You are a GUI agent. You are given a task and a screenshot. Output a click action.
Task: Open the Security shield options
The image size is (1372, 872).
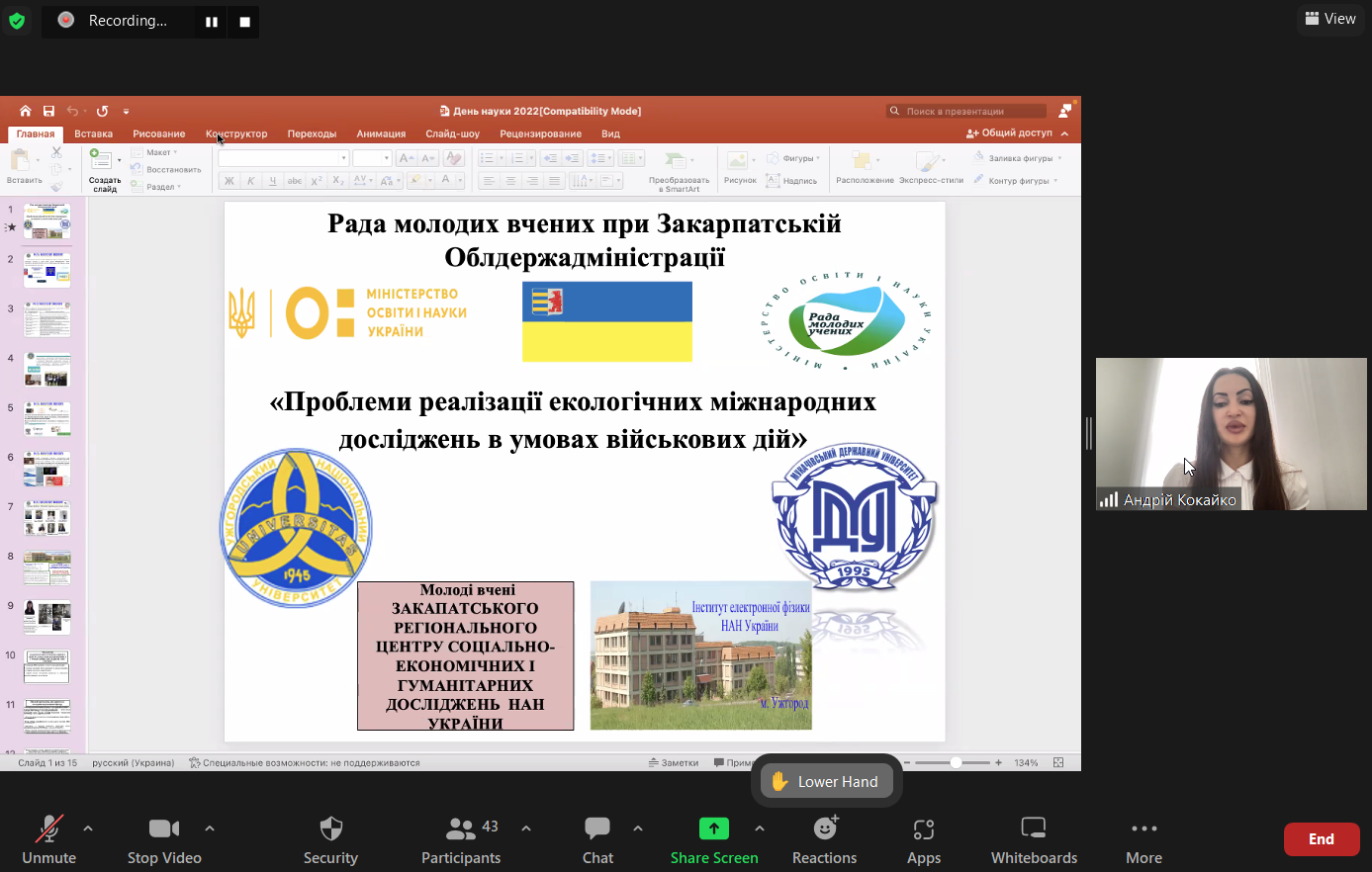tap(330, 839)
